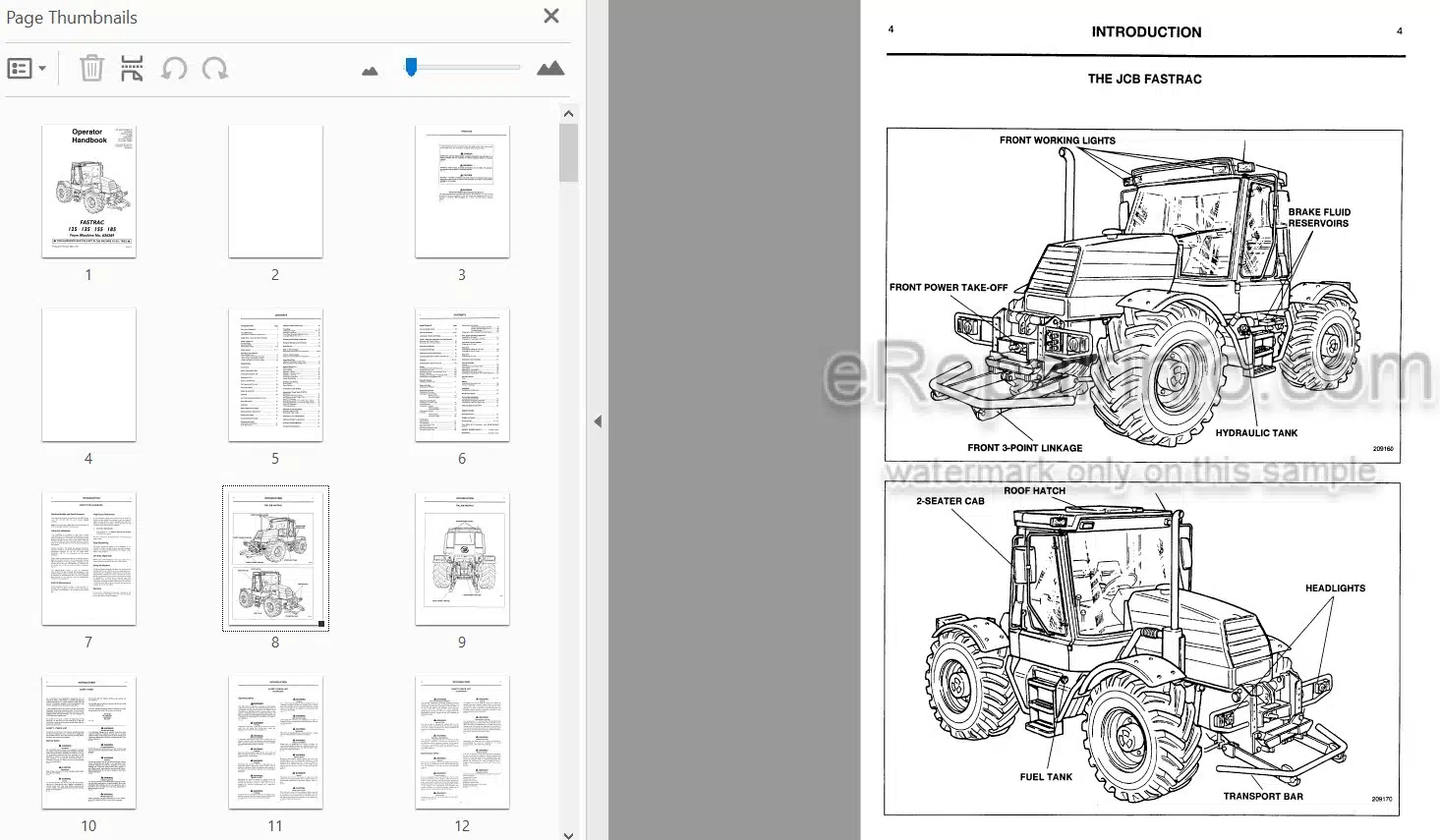This screenshot has width=1440, height=840.
Task: Click 'FRONT 3-POINT LINKAGE' label
Action: (1024, 448)
